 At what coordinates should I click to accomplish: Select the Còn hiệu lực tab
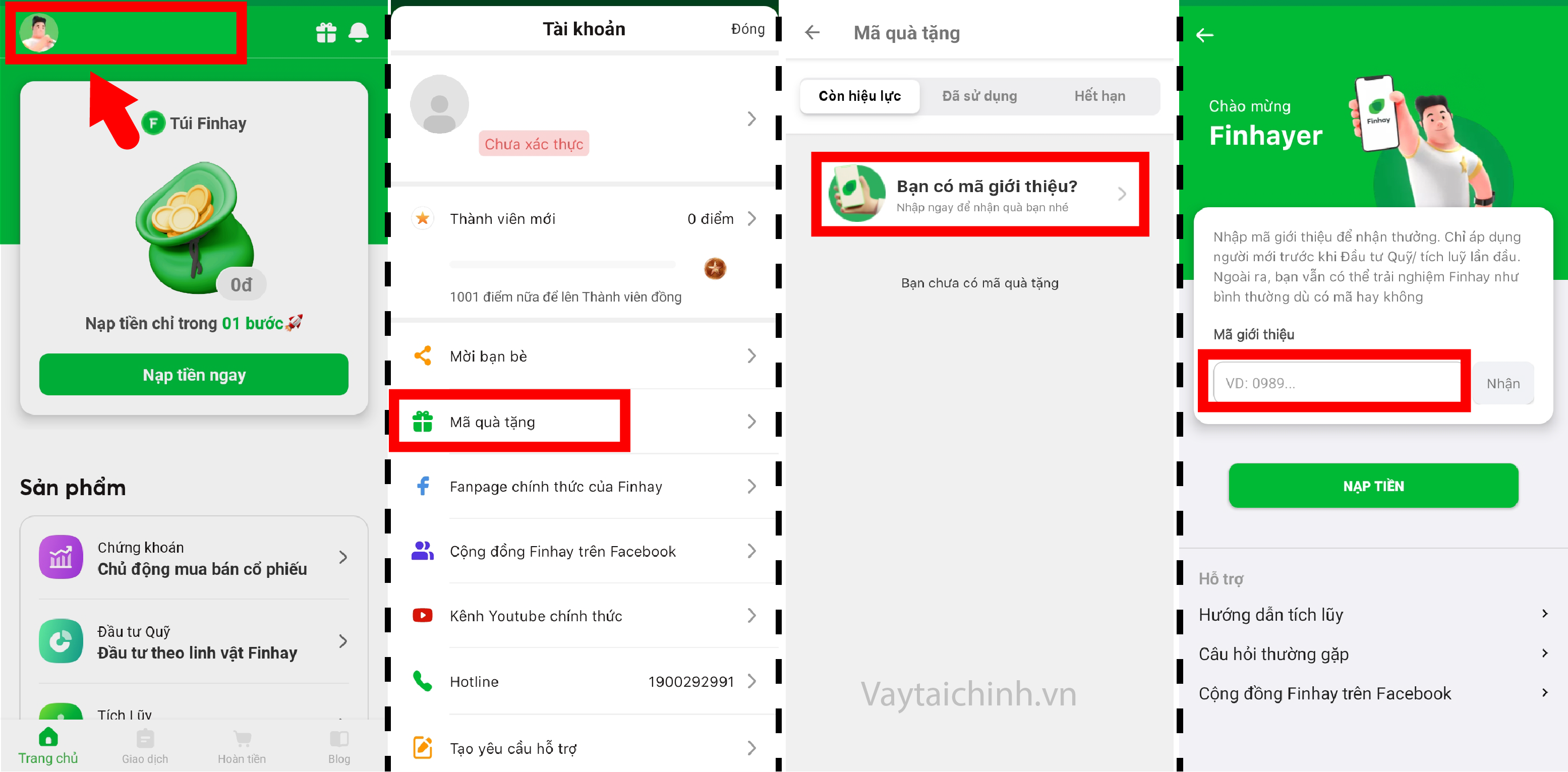[857, 95]
